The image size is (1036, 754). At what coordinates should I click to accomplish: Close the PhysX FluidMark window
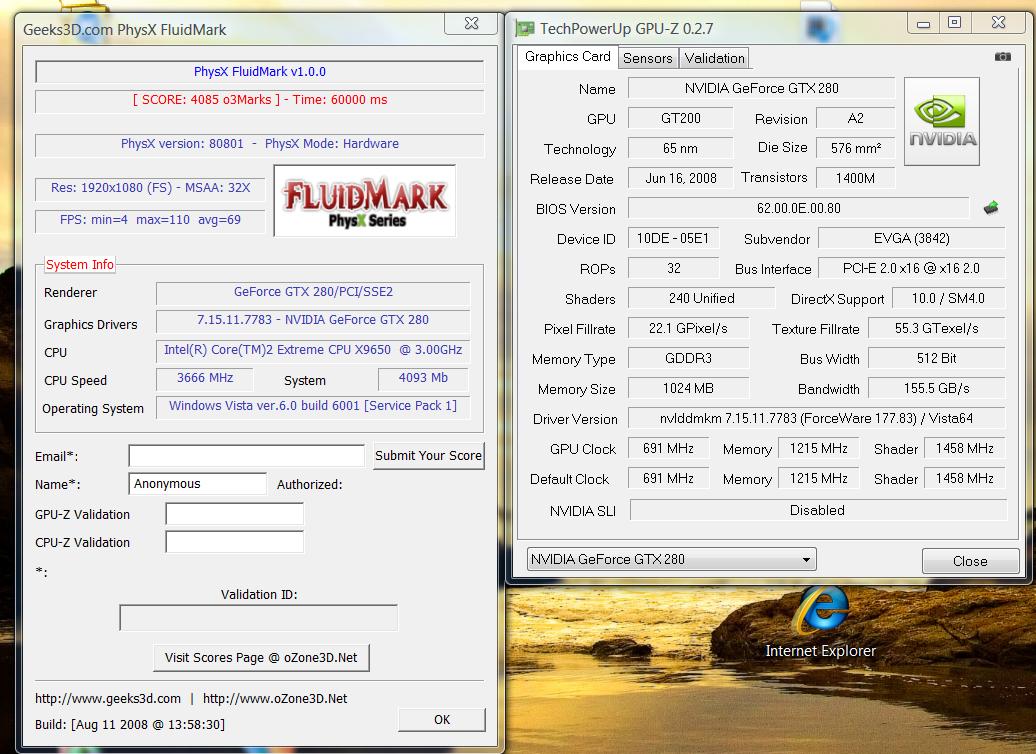click(471, 23)
